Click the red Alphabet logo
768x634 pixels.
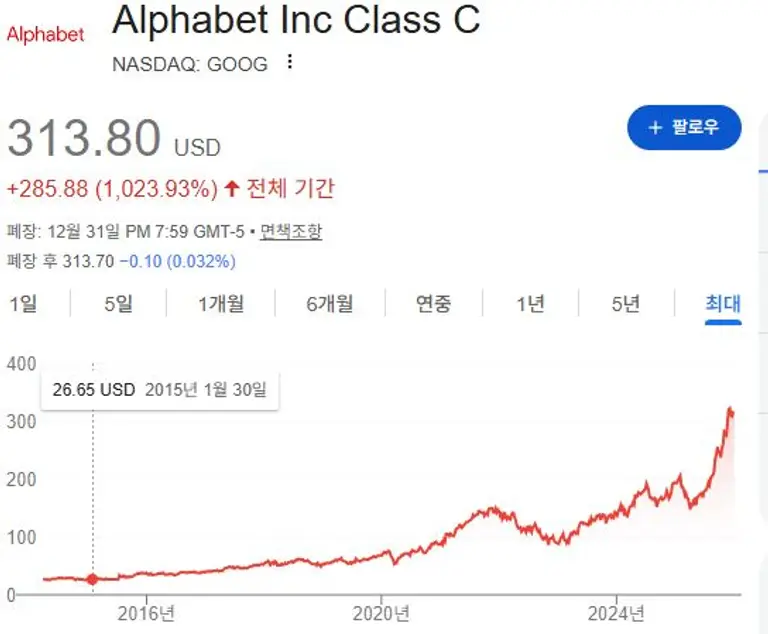tap(45, 34)
